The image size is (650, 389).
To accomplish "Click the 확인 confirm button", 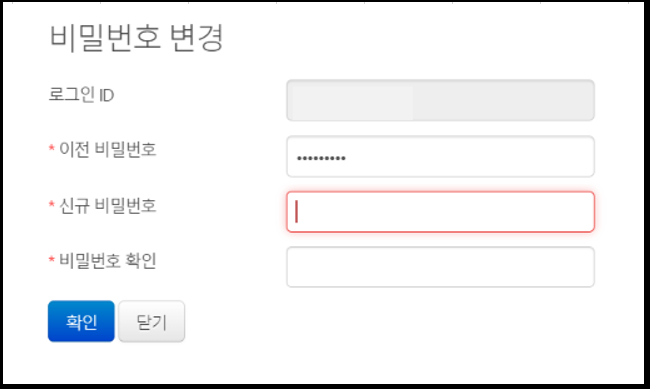I will [x=81, y=321].
